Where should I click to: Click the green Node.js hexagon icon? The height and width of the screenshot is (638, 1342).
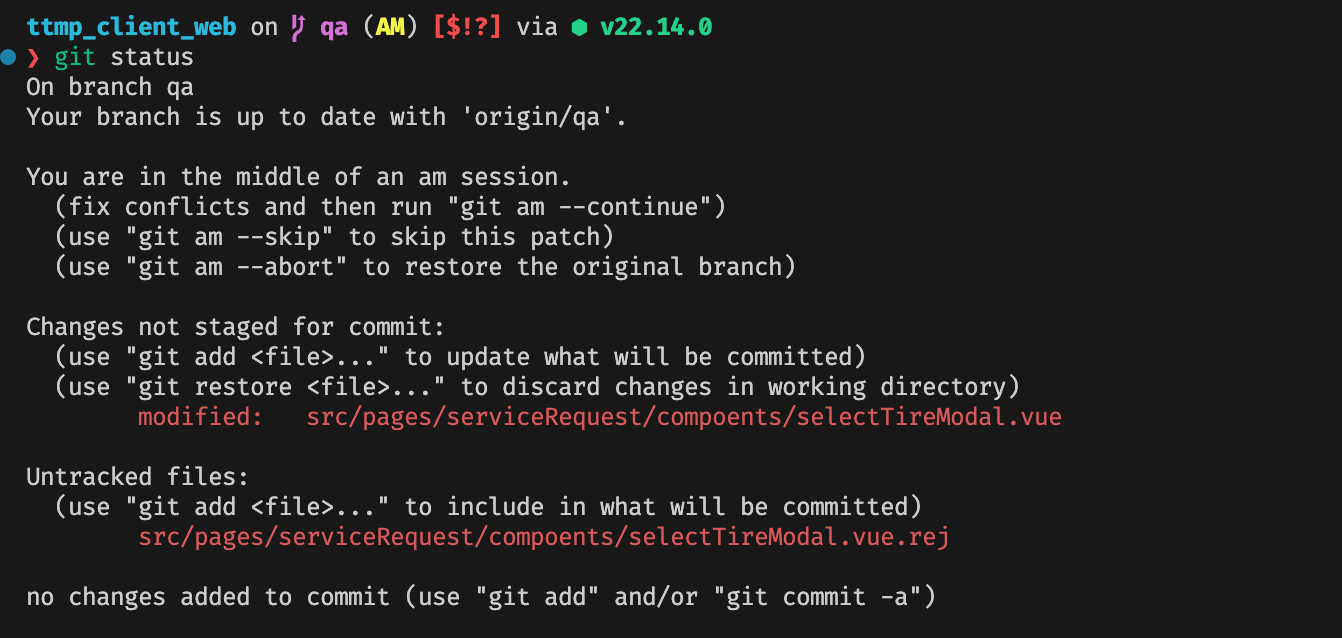[579, 28]
